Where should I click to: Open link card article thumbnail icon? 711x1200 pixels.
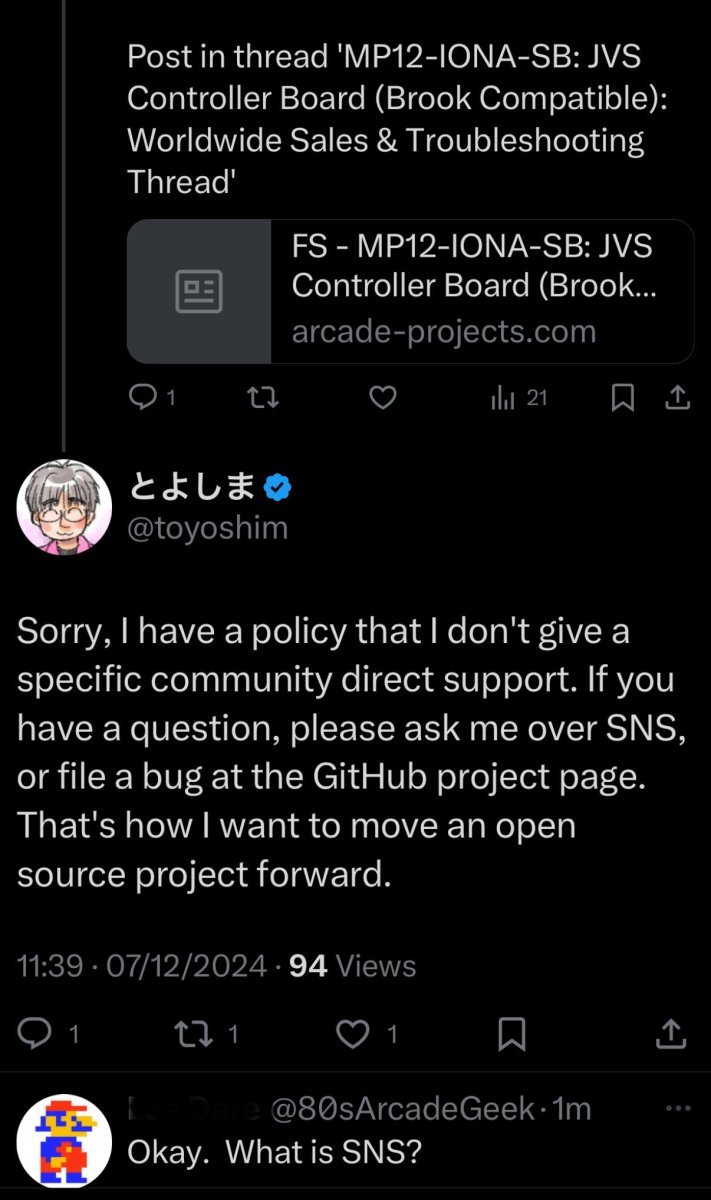pyautogui.click(x=199, y=291)
